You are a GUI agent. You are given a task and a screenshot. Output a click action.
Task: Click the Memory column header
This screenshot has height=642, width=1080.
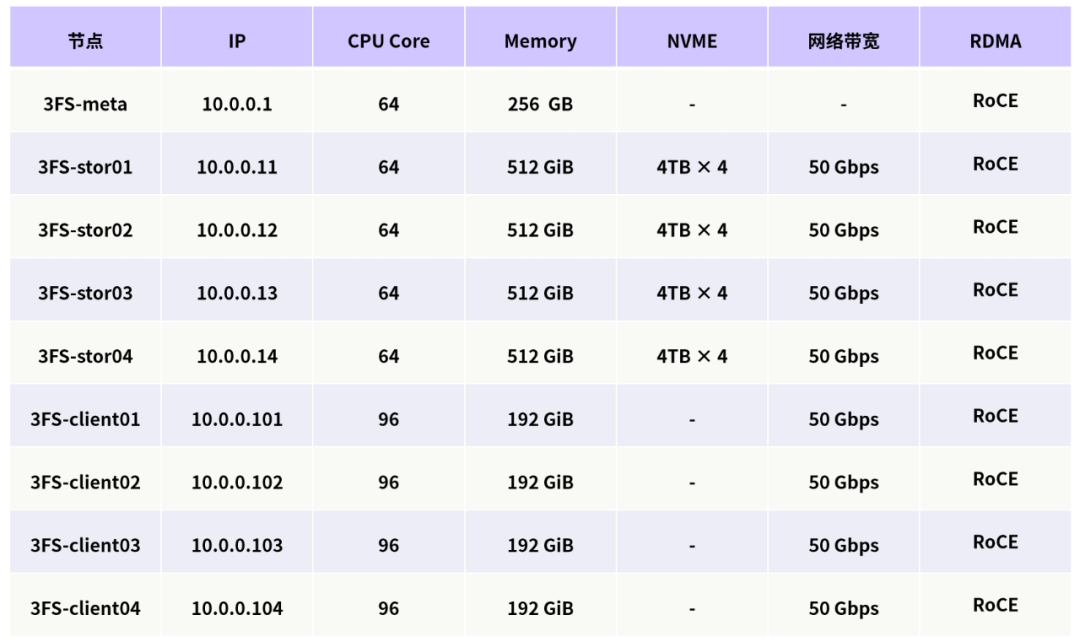[540, 41]
